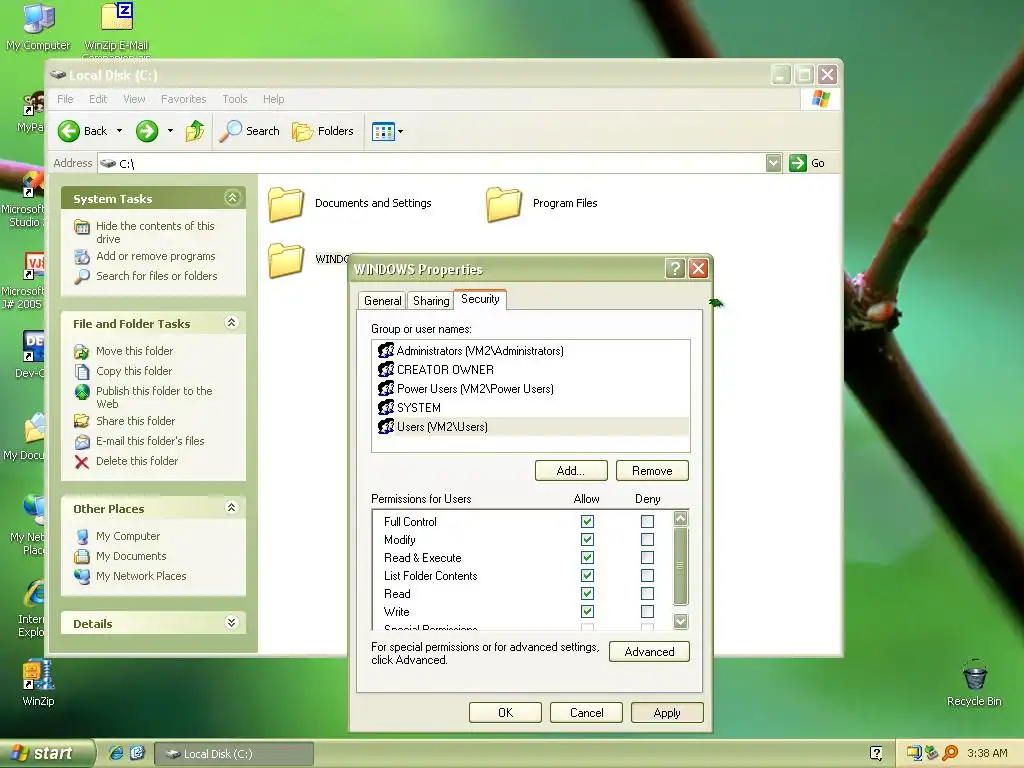Click the Start button
The width and height of the screenshot is (1024, 768).
tap(46, 753)
